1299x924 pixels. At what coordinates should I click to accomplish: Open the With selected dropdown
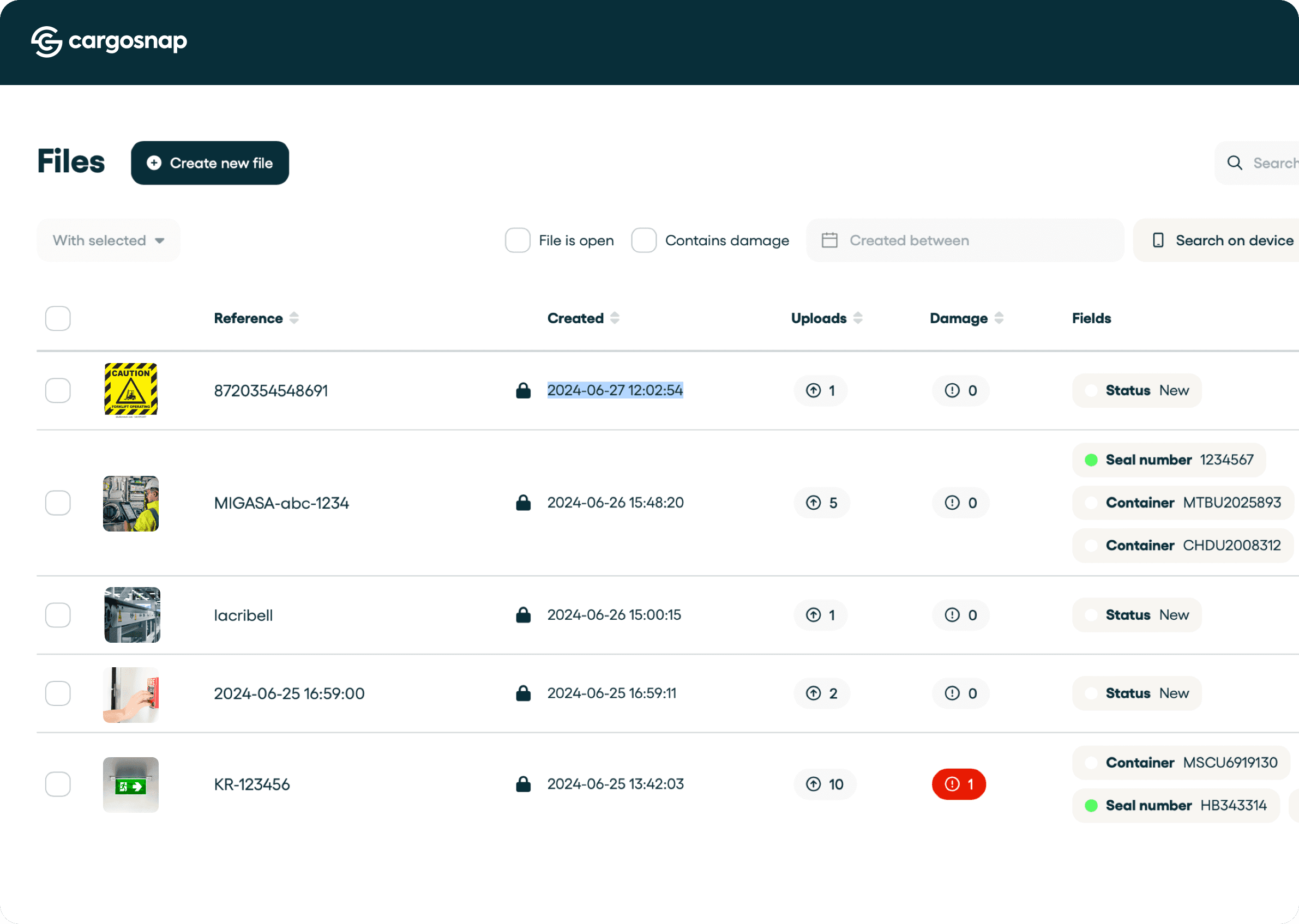pos(108,240)
